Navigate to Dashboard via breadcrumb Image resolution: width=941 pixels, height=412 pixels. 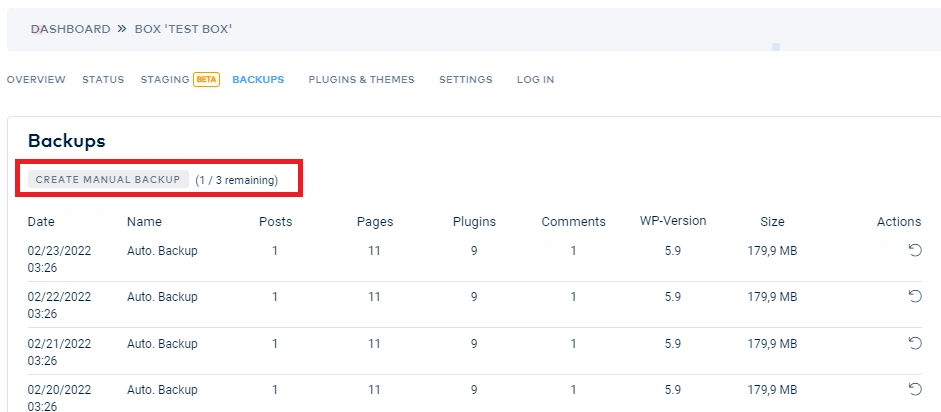70,29
